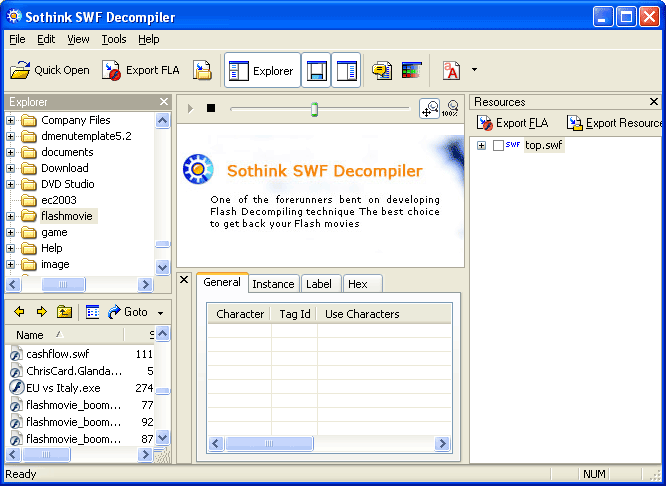Switch to the General tab
The width and height of the screenshot is (666, 486).
(x=222, y=283)
